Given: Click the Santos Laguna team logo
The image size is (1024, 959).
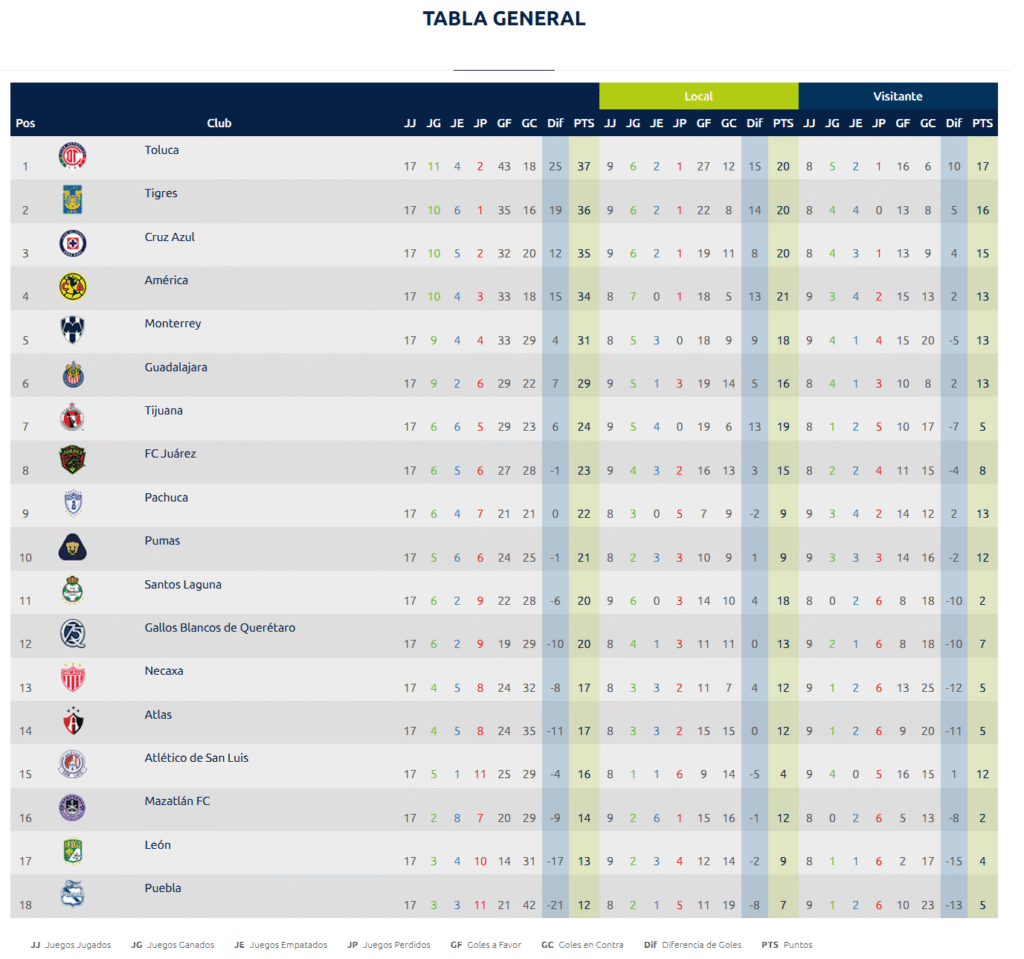Looking at the screenshot, I should pyautogui.click(x=73, y=591).
